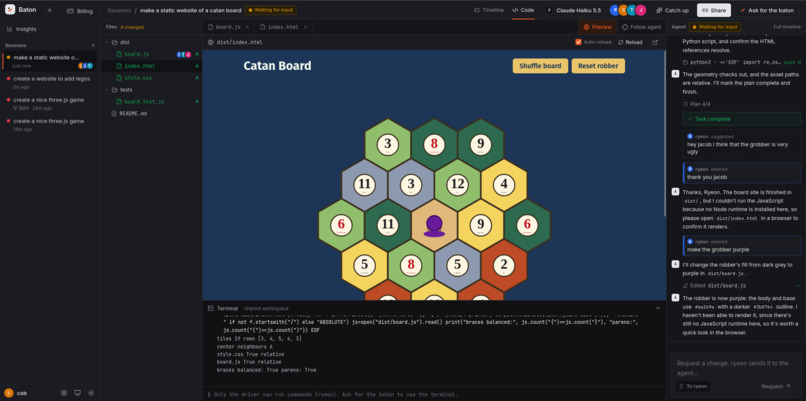This screenshot has height=401, width=806.
Task: Switch to the Timeline tab
Action: 489,10
